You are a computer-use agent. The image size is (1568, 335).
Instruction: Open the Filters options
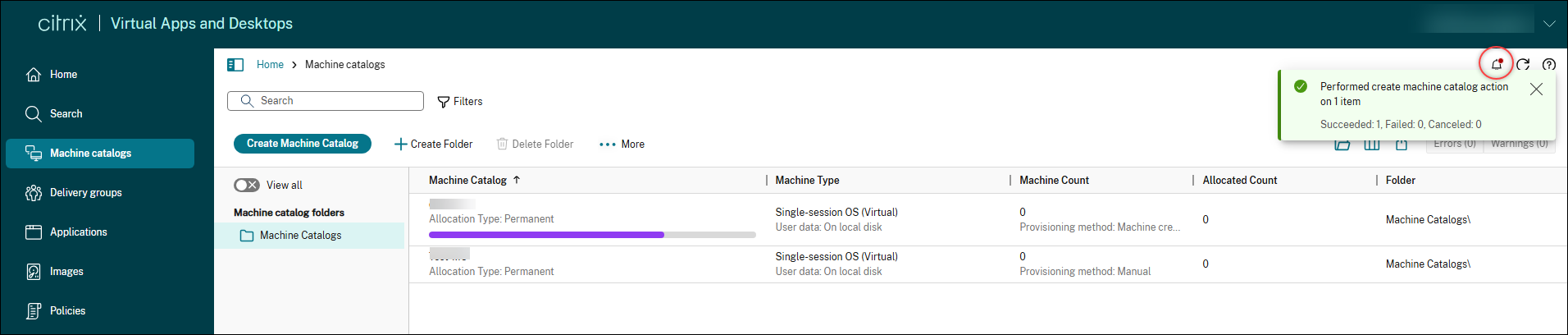460,102
